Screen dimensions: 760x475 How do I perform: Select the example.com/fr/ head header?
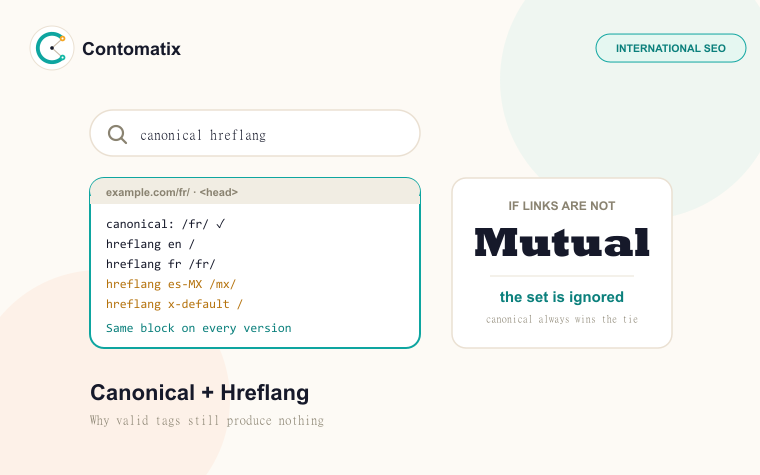pos(255,192)
